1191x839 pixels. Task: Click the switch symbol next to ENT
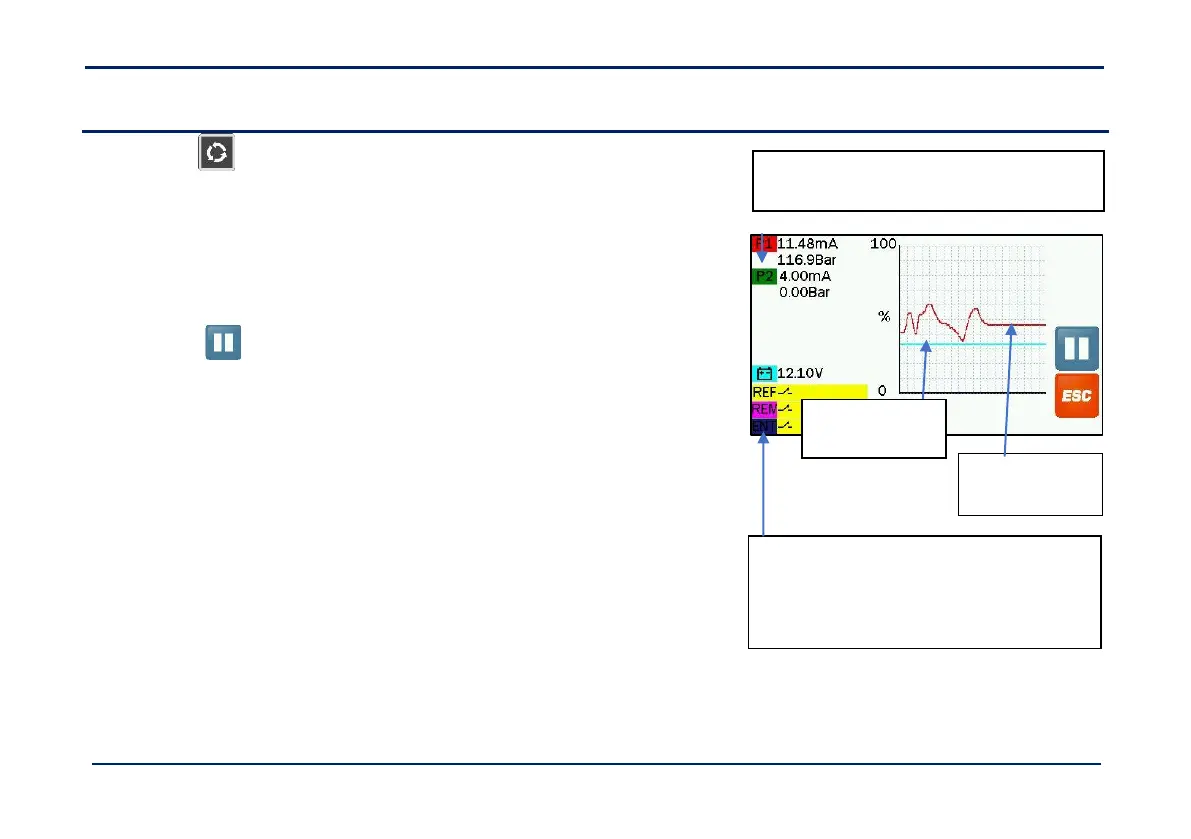coord(785,425)
